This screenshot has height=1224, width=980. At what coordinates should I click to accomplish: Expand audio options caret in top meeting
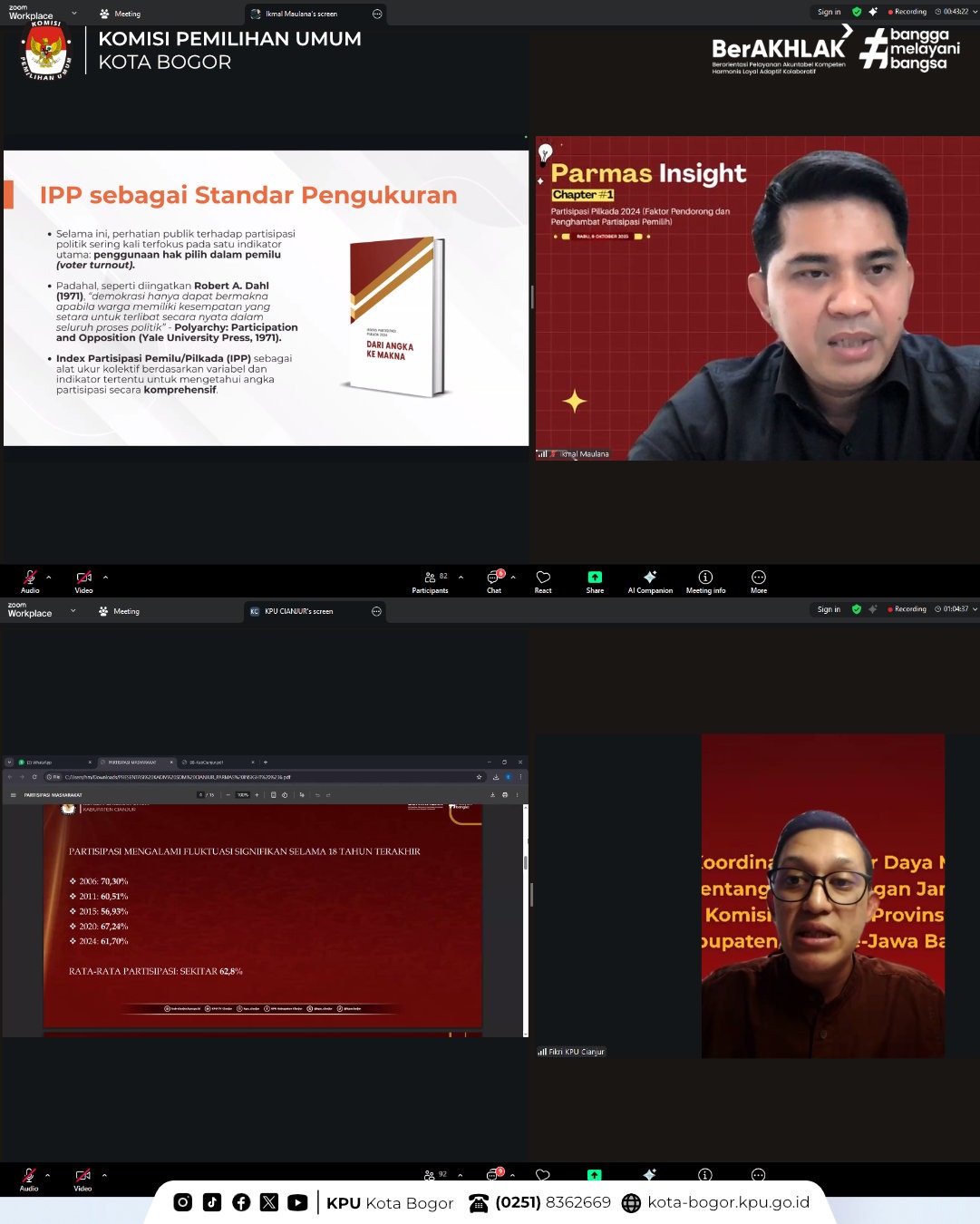click(x=49, y=577)
